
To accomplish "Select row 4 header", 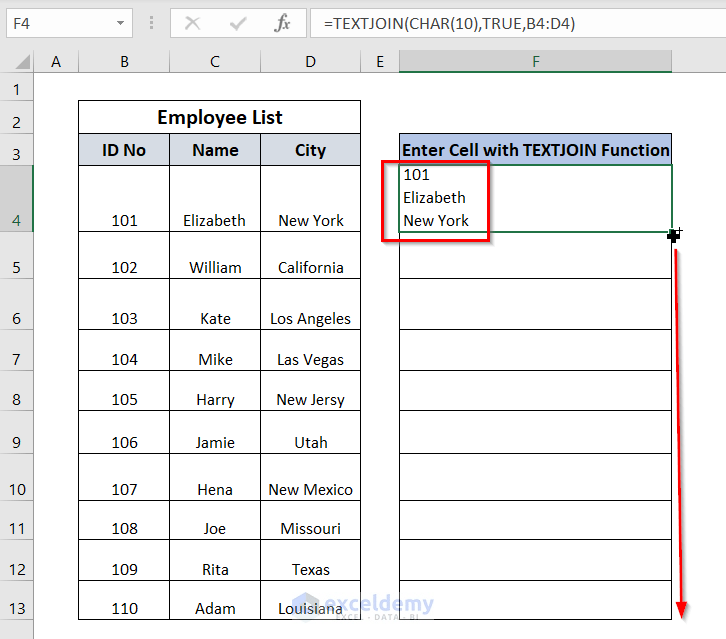I will tap(17, 198).
